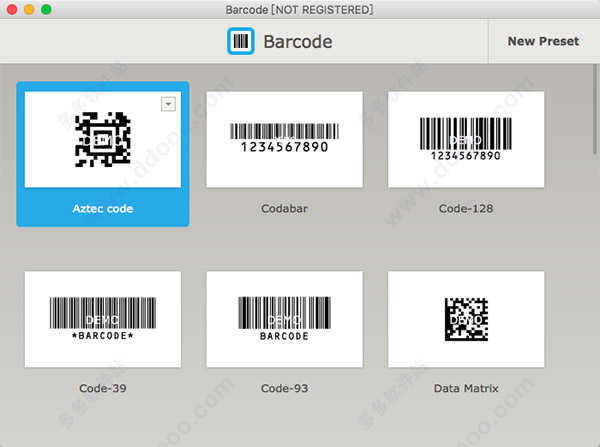600x447 pixels.
Task: Close the window with red button
Action: (x=12, y=9)
